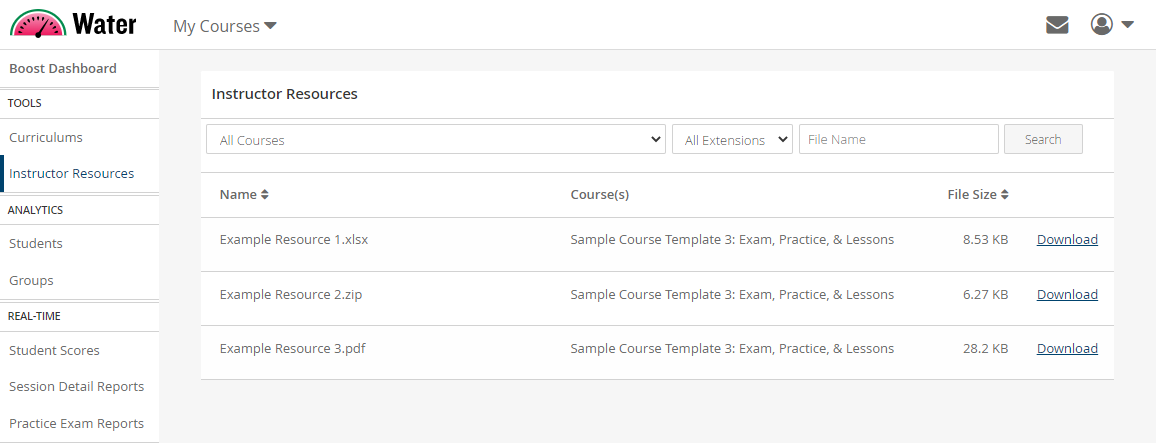1156x443 pixels.
Task: Go to Boost Dashboard
Action: (63, 69)
